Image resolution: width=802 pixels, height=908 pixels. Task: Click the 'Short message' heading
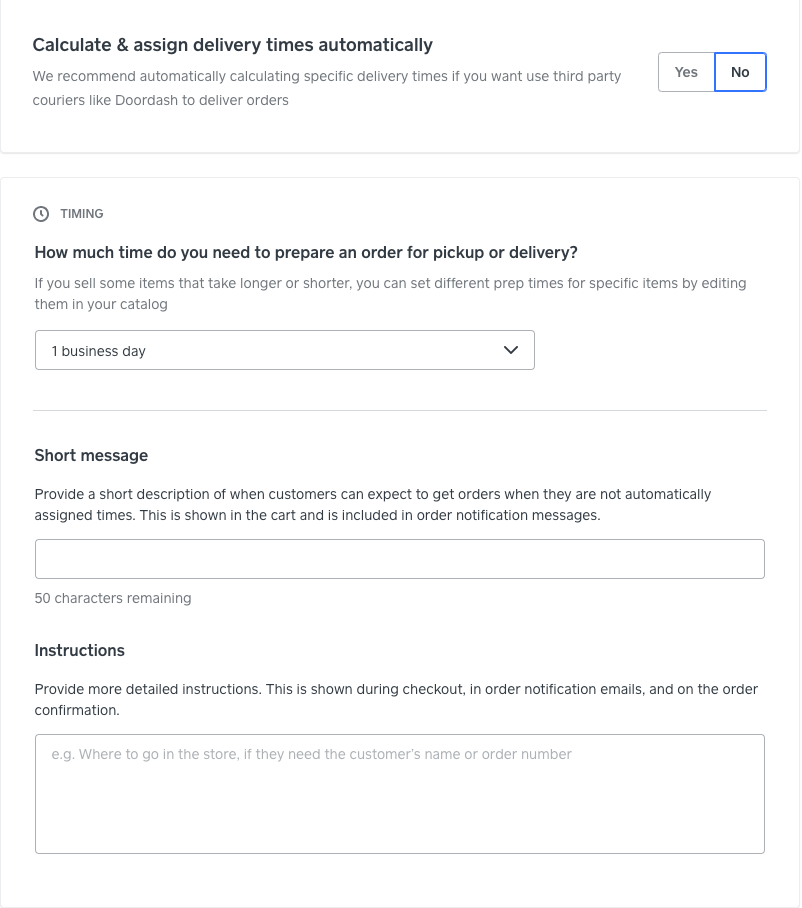[x=91, y=455]
